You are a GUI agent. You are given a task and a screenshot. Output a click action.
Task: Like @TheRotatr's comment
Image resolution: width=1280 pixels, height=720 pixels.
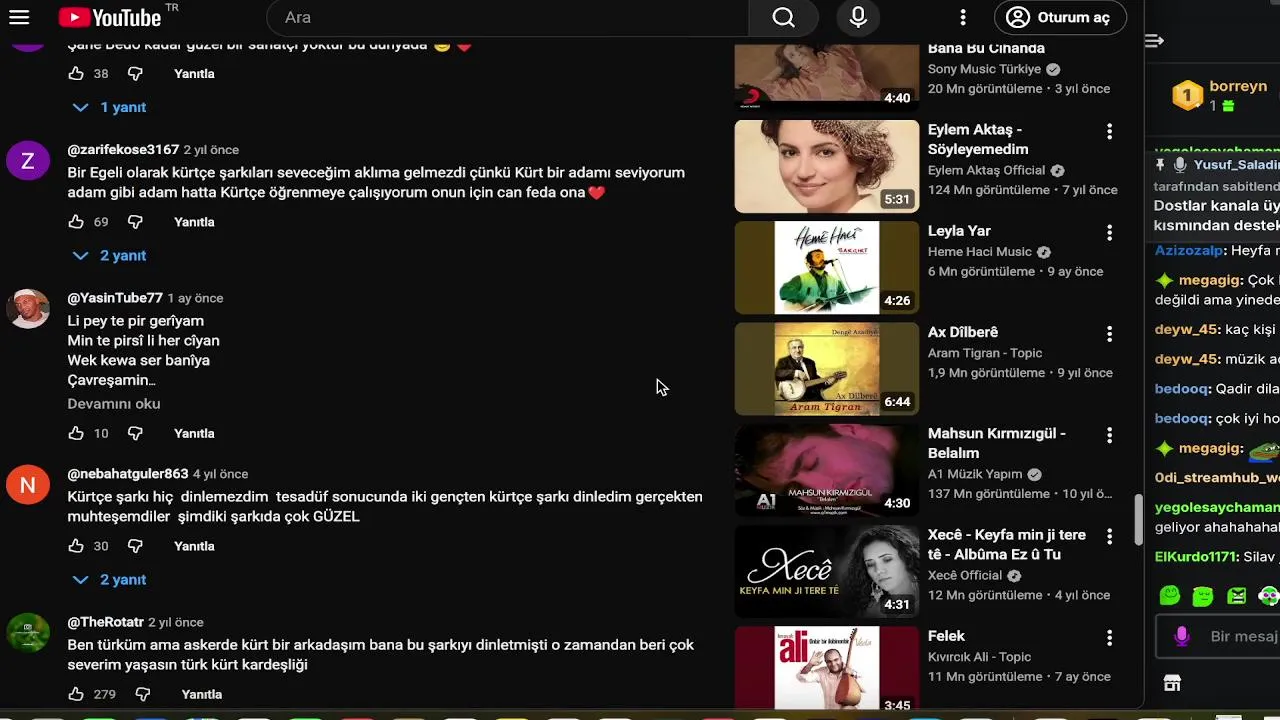(x=76, y=694)
